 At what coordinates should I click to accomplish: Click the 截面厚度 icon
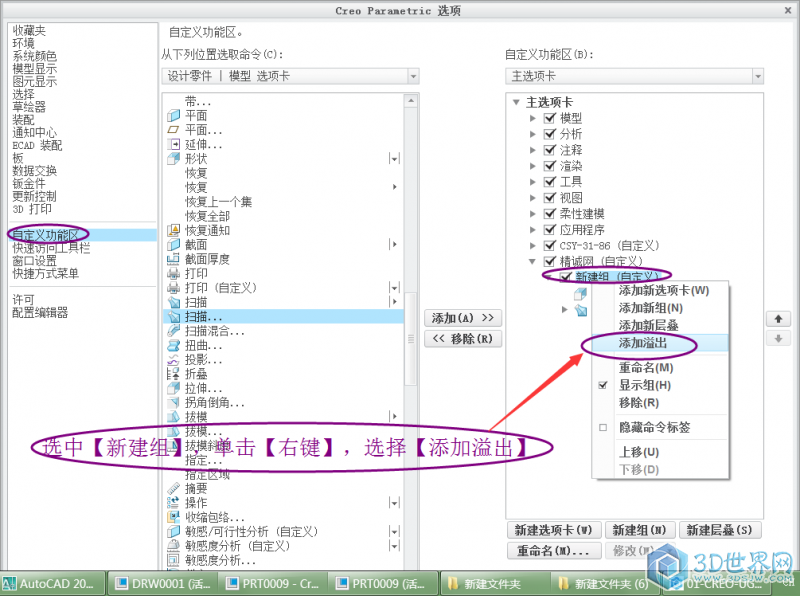tap(173, 259)
